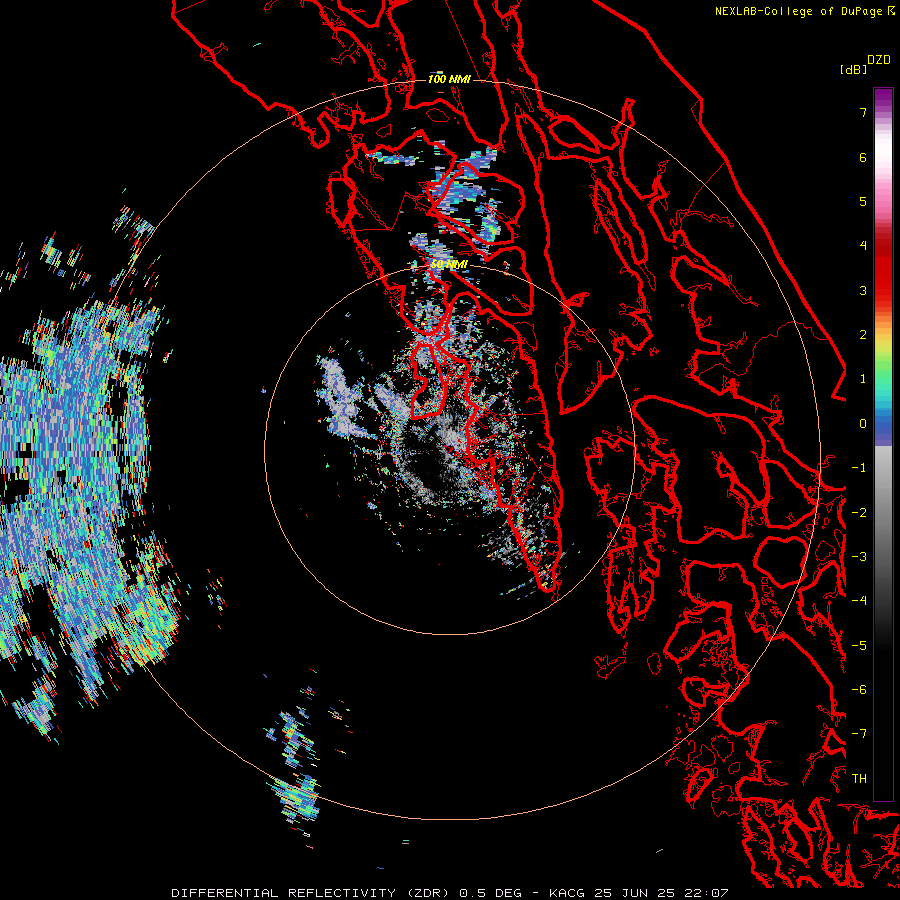
Task: Select the 1 value on color scale
Action: point(863,379)
